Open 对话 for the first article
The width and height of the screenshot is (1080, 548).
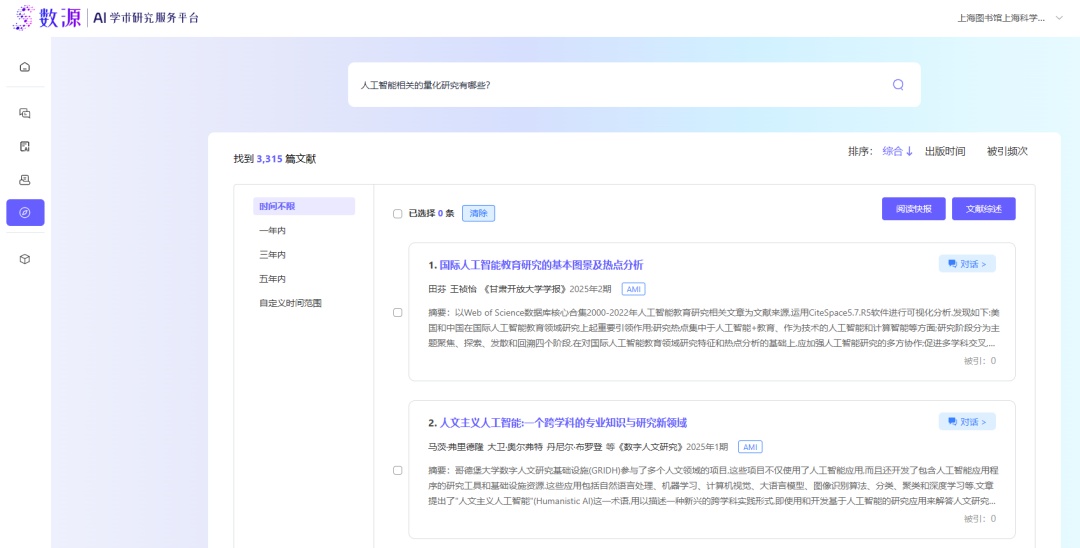coord(966,264)
